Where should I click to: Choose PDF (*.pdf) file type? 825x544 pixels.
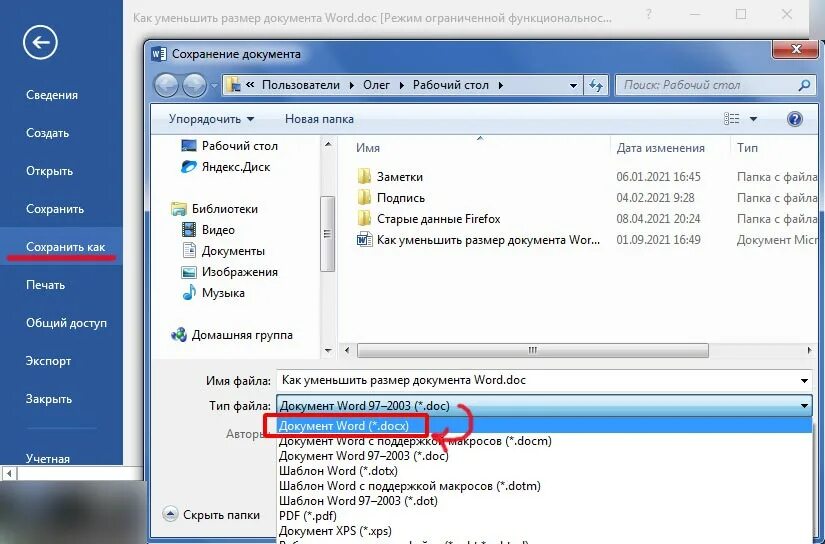[544, 516]
